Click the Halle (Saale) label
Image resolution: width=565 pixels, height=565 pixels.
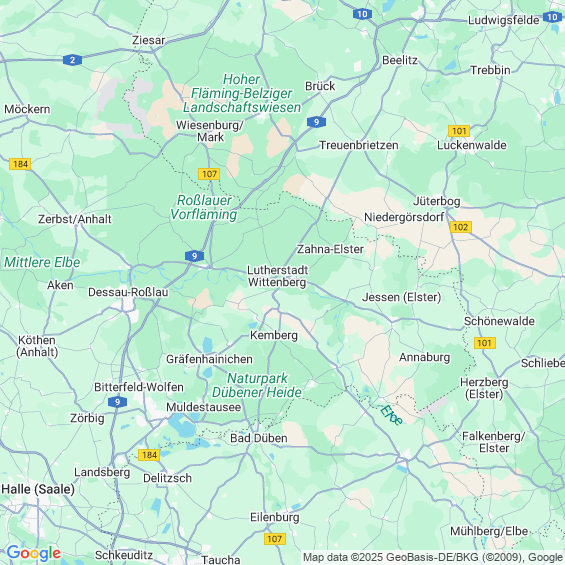[38, 489]
